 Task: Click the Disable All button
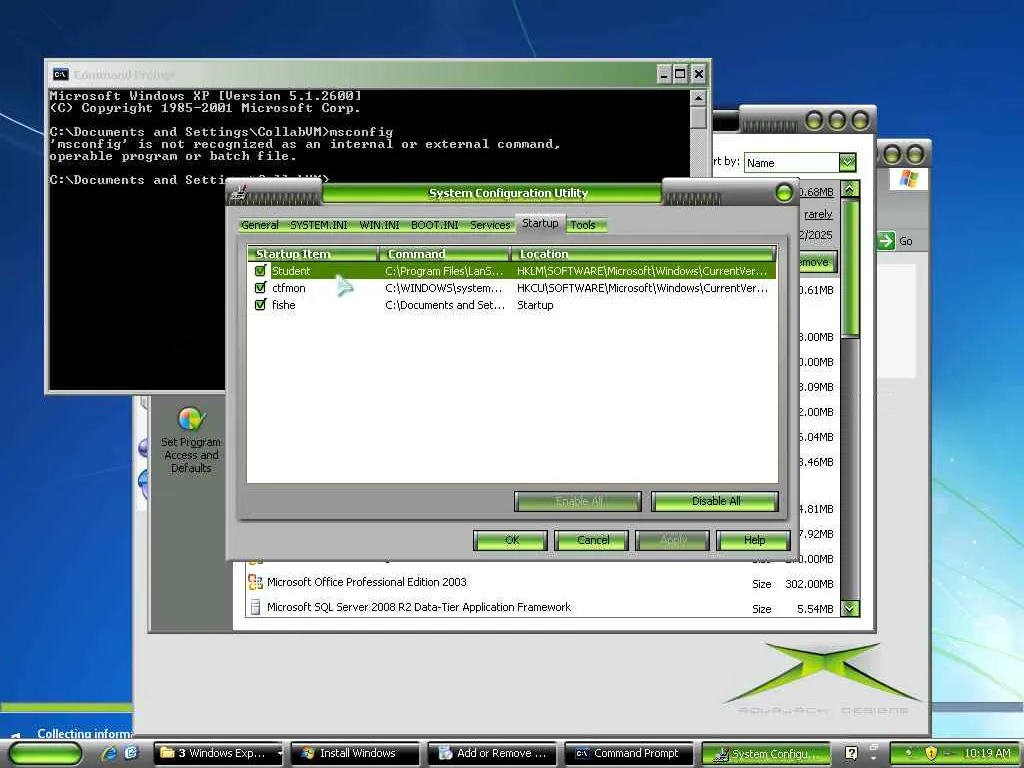click(x=715, y=501)
